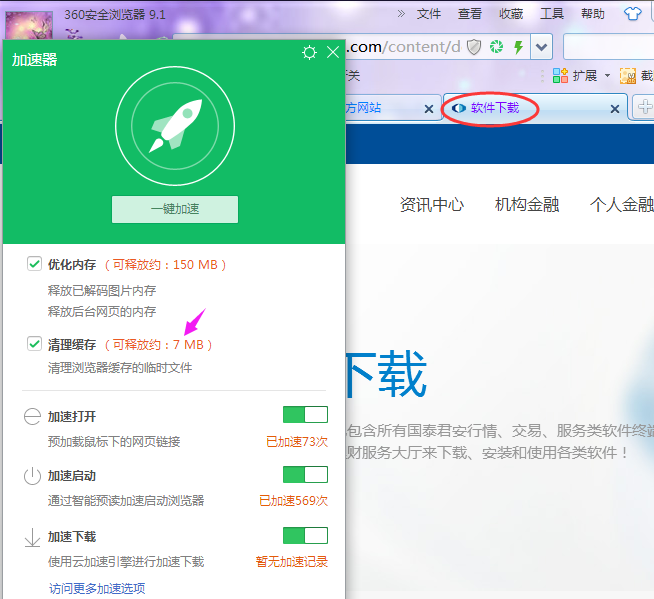This screenshot has width=654, height=599.
Task: Click the skin shirt icon
Action: click(x=632, y=14)
